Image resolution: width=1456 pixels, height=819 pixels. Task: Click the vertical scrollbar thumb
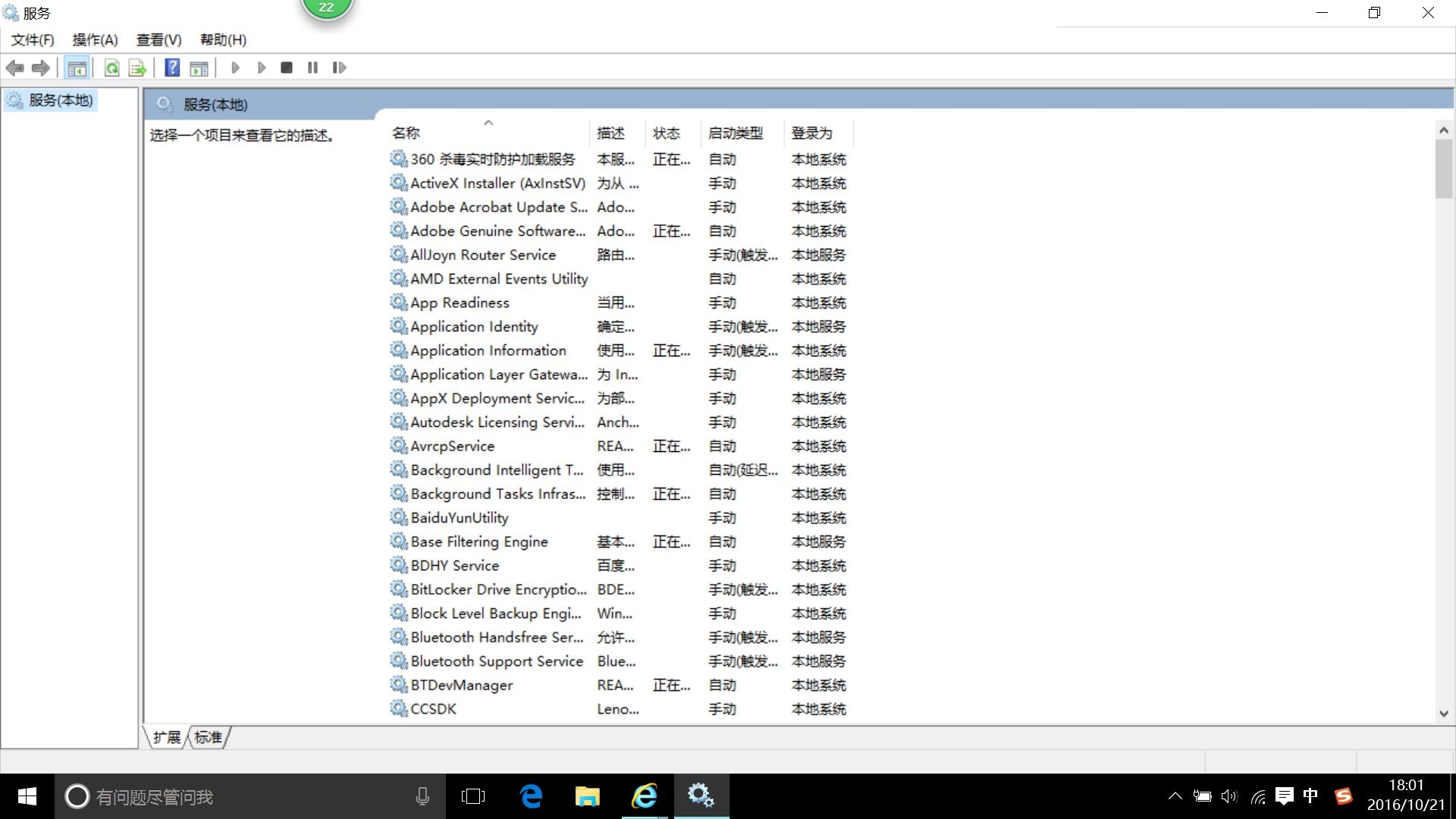[x=1444, y=169]
